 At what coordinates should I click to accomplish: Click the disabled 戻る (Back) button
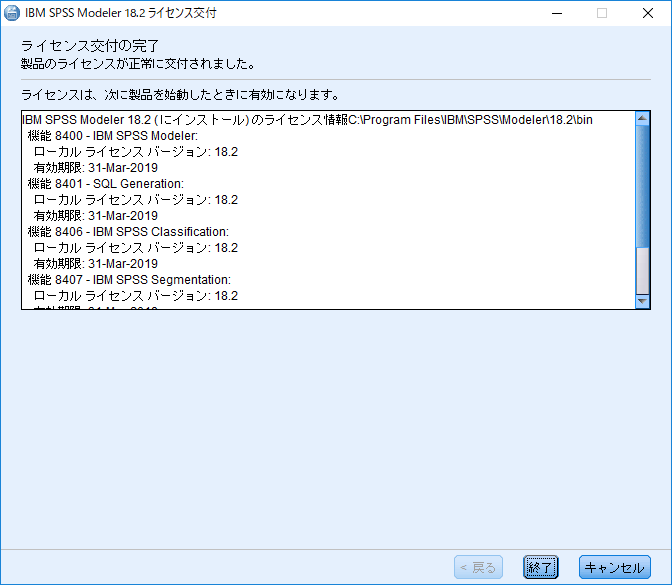point(478,567)
